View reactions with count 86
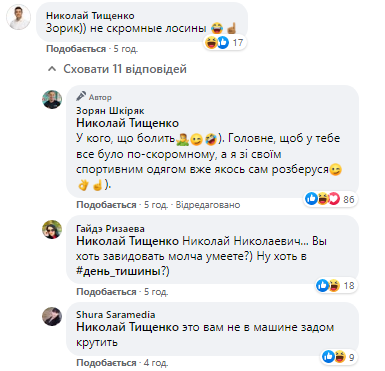Screen dimensions: 385x371 pyautogui.click(x=330, y=199)
